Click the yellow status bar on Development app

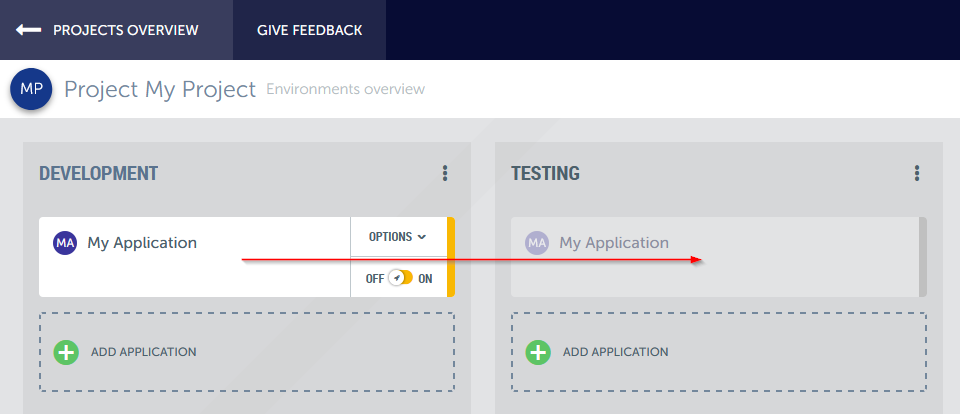(x=451, y=257)
